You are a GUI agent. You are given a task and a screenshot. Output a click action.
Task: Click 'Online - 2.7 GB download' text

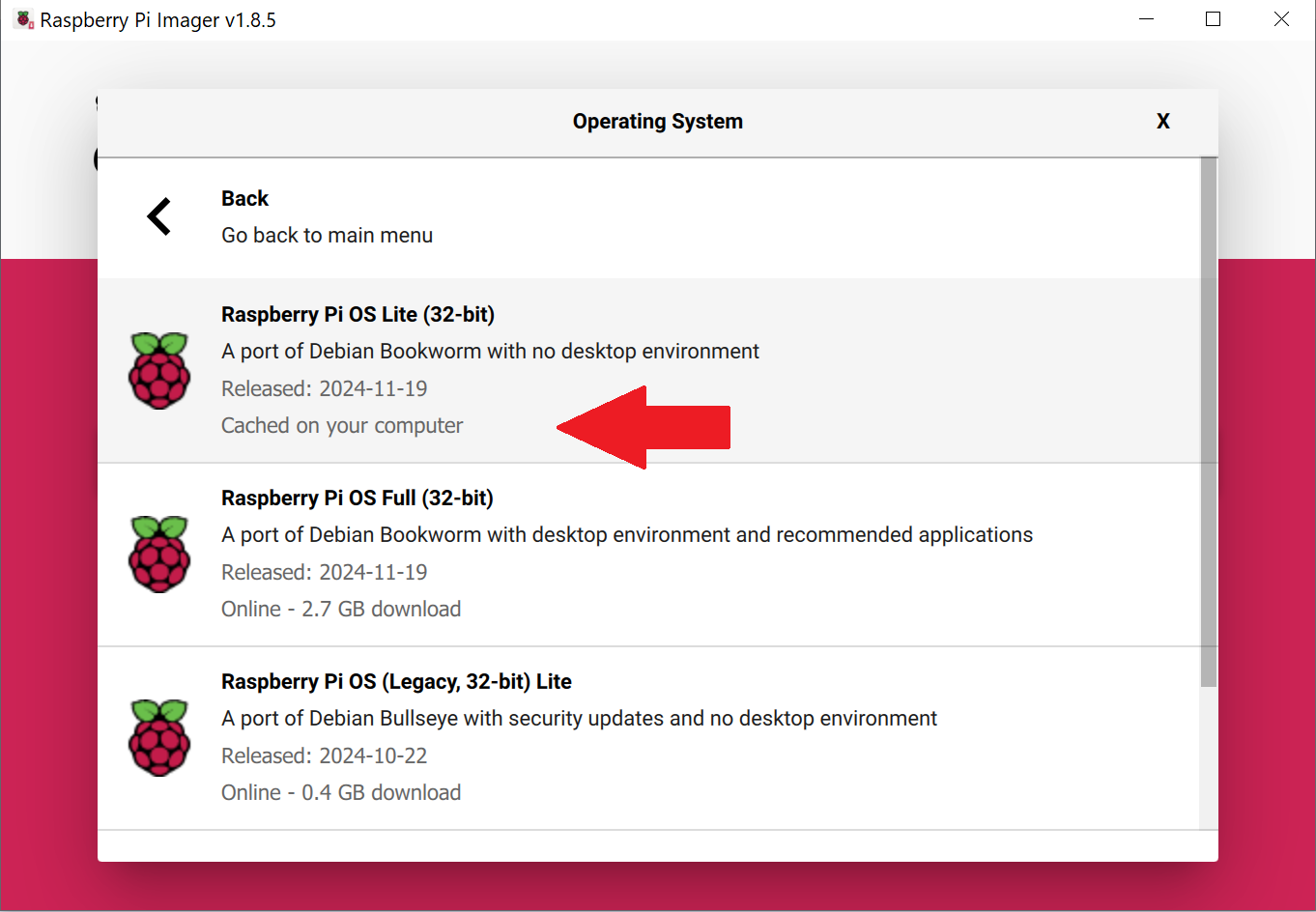tap(341, 610)
